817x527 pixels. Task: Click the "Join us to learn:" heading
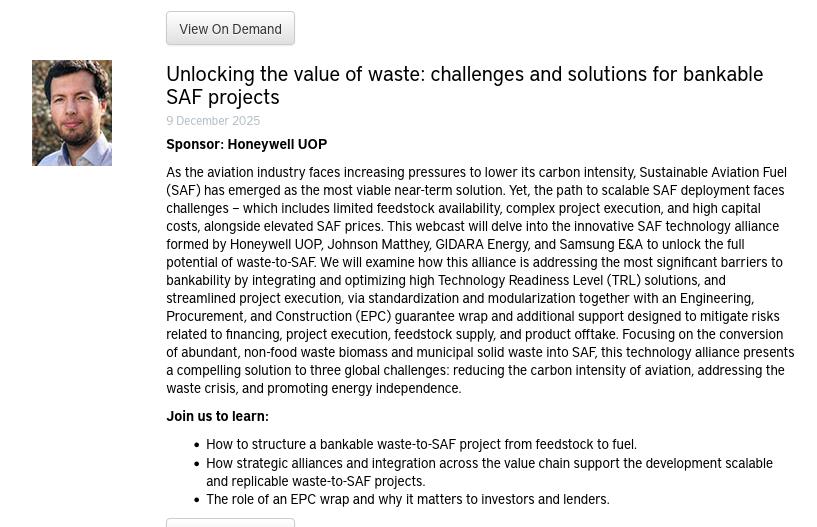click(217, 416)
